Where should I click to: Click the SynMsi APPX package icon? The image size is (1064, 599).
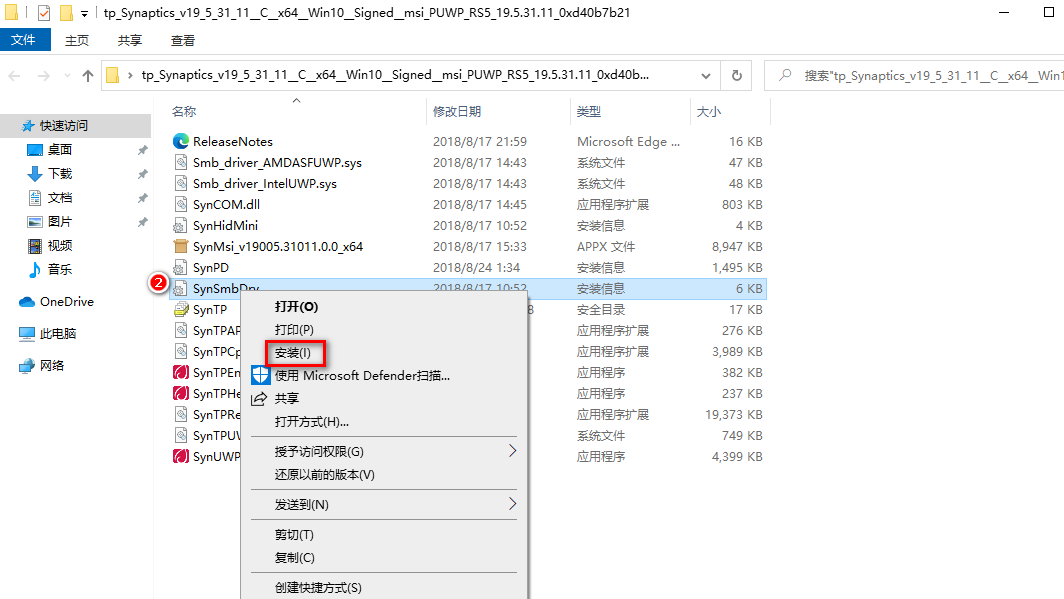pyautogui.click(x=181, y=247)
